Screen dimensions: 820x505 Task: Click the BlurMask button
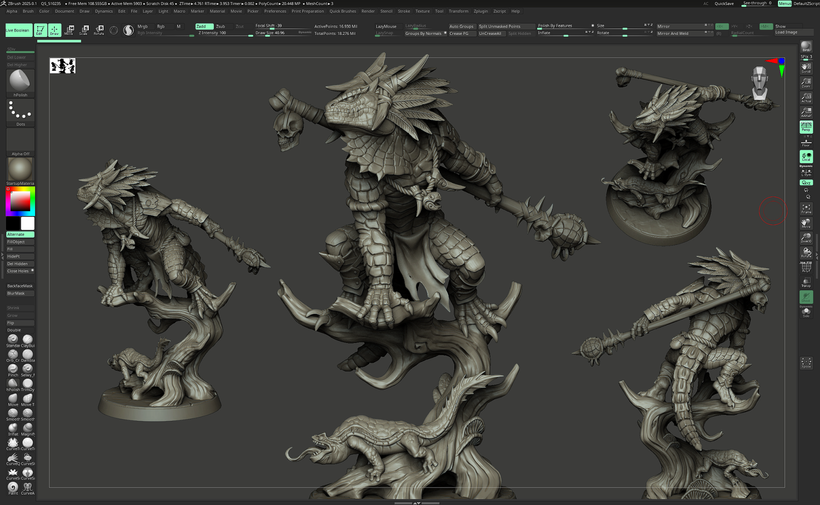pyautogui.click(x=20, y=293)
